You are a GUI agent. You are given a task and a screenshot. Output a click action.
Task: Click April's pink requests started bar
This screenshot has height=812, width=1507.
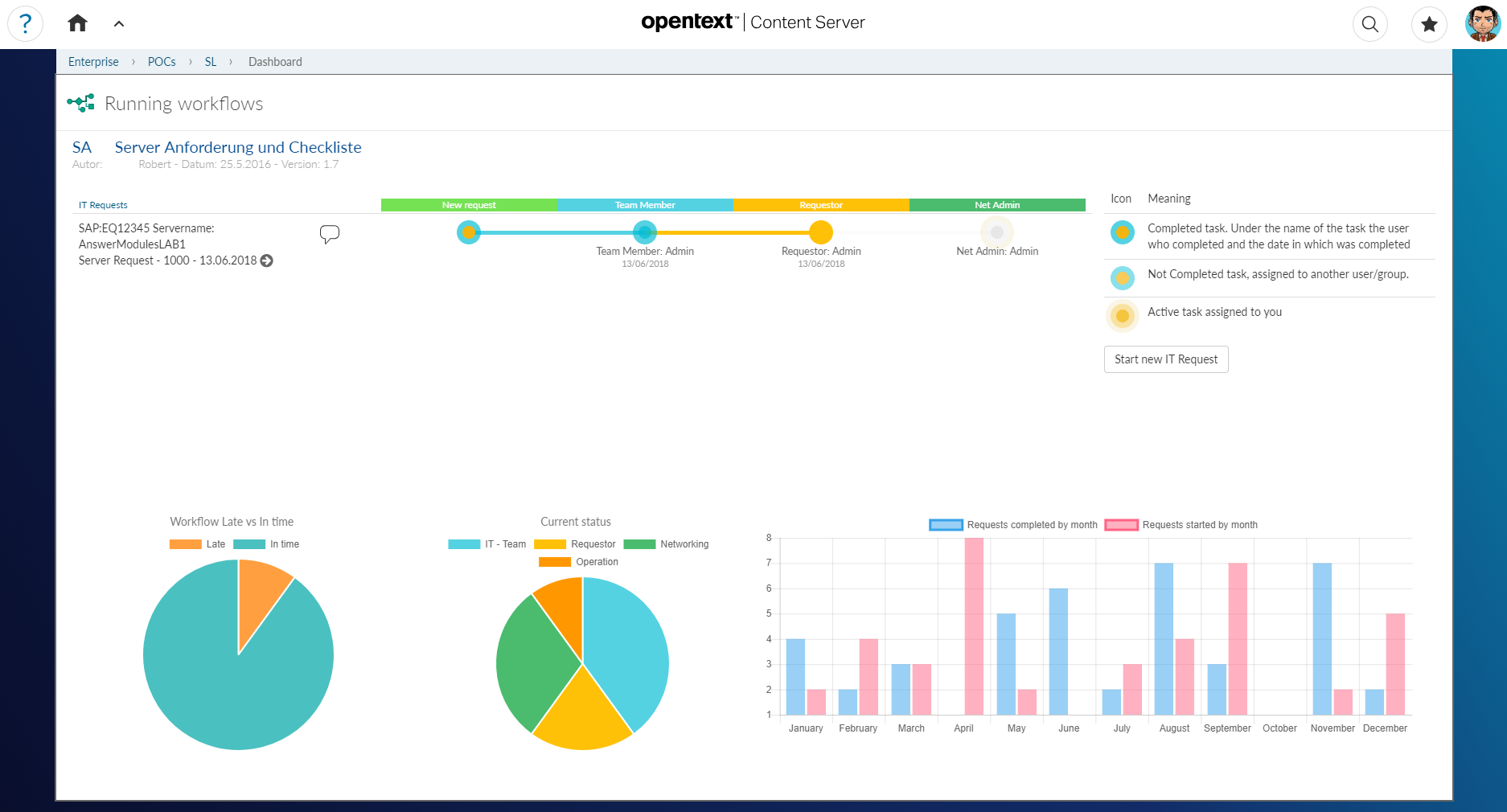974,626
